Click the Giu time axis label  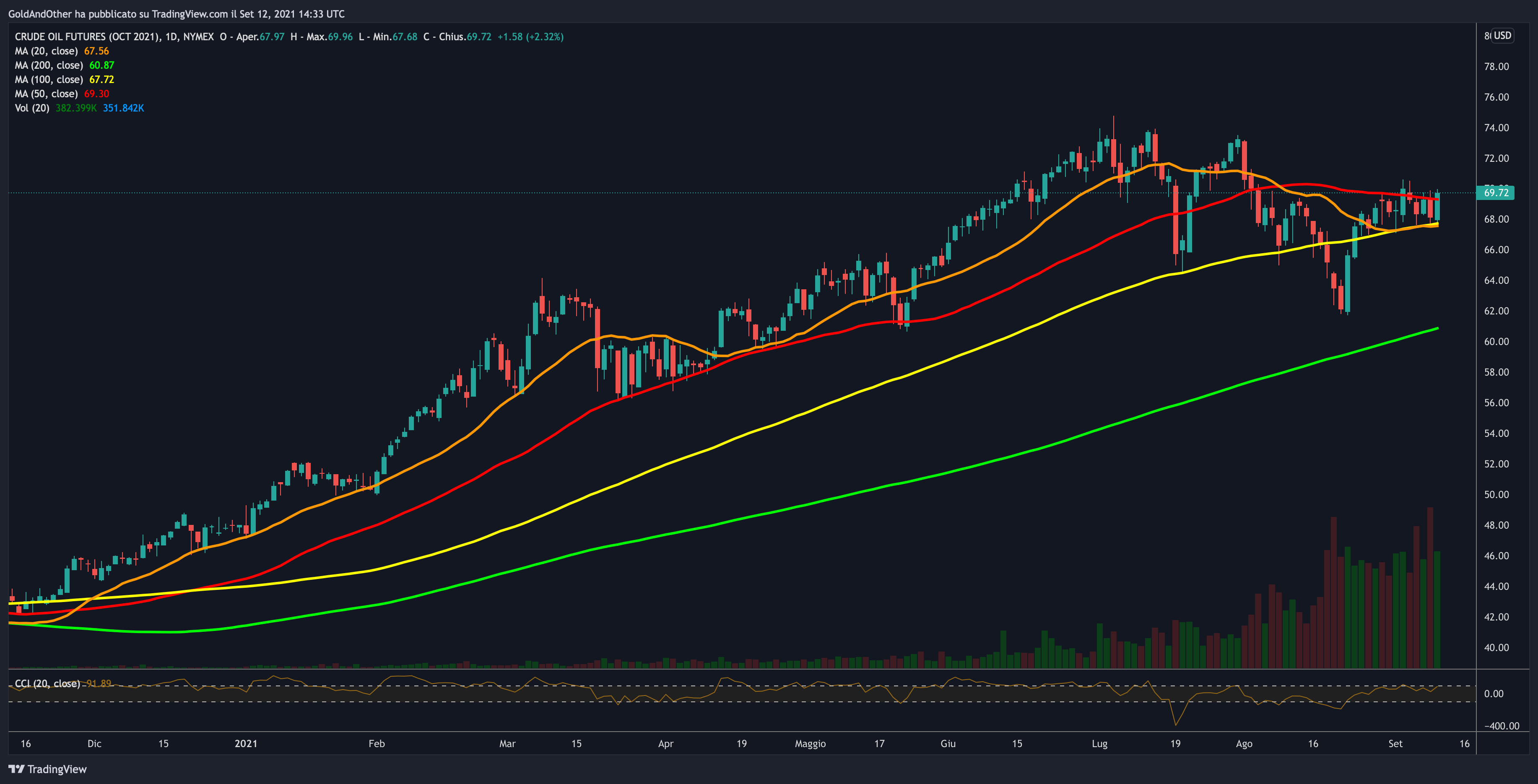click(x=948, y=743)
